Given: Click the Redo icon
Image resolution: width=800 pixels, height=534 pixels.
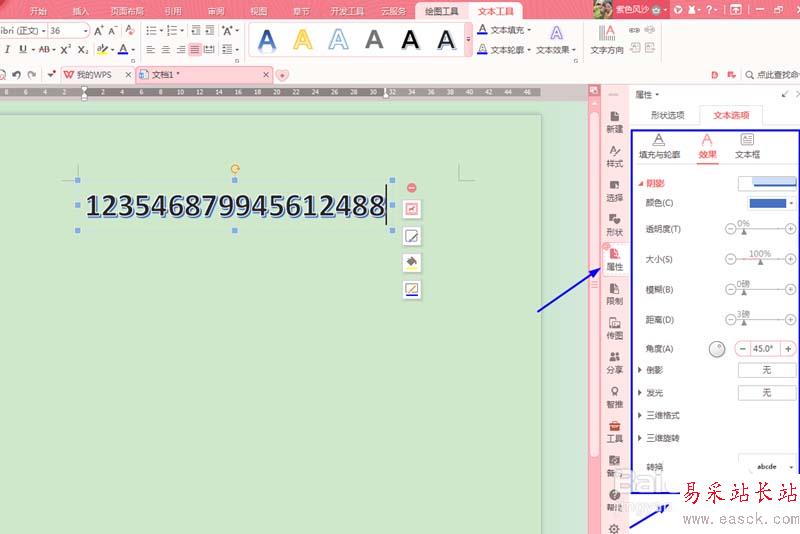Looking at the screenshot, I should coord(32,75).
